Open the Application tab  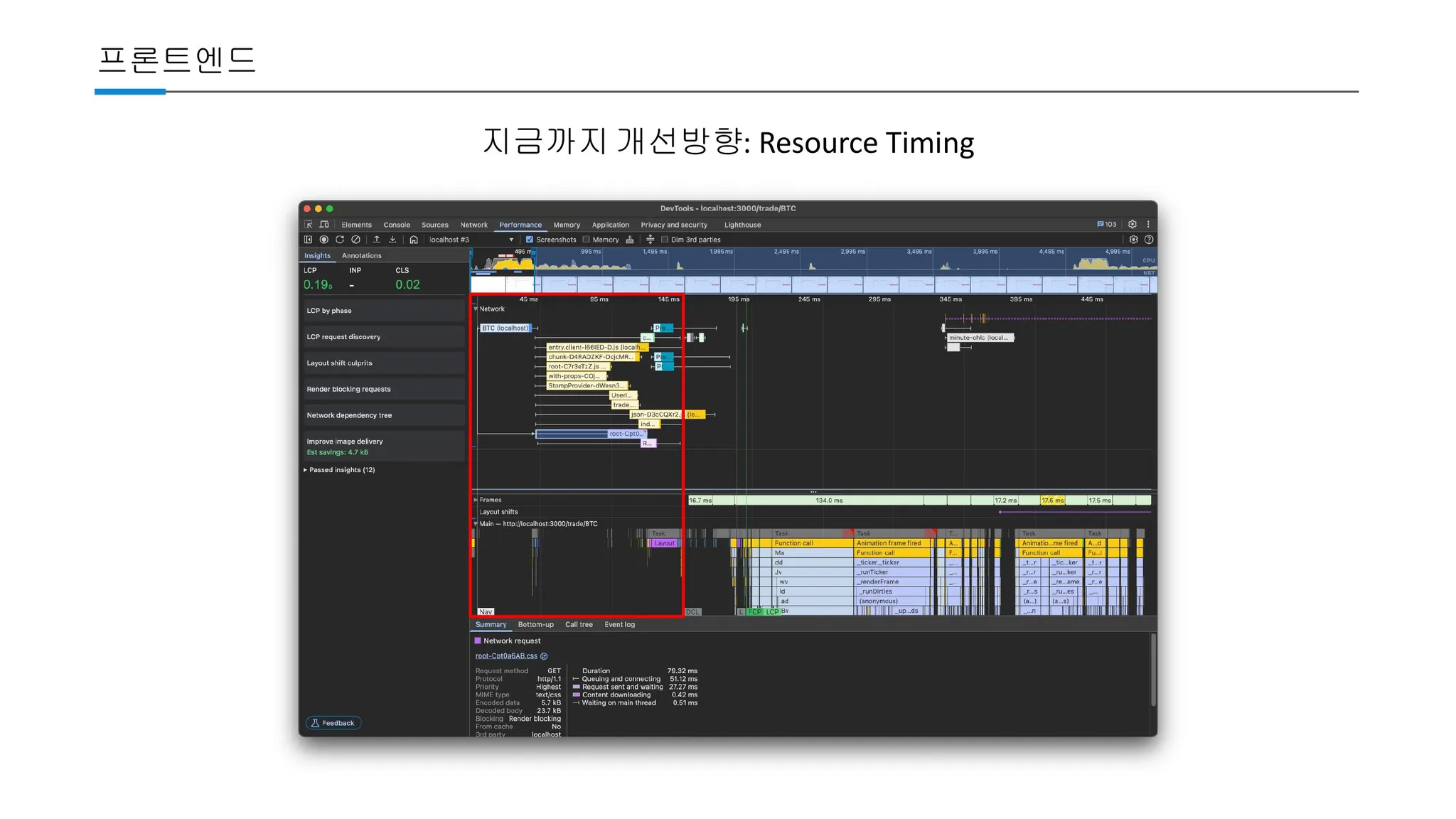pos(611,225)
